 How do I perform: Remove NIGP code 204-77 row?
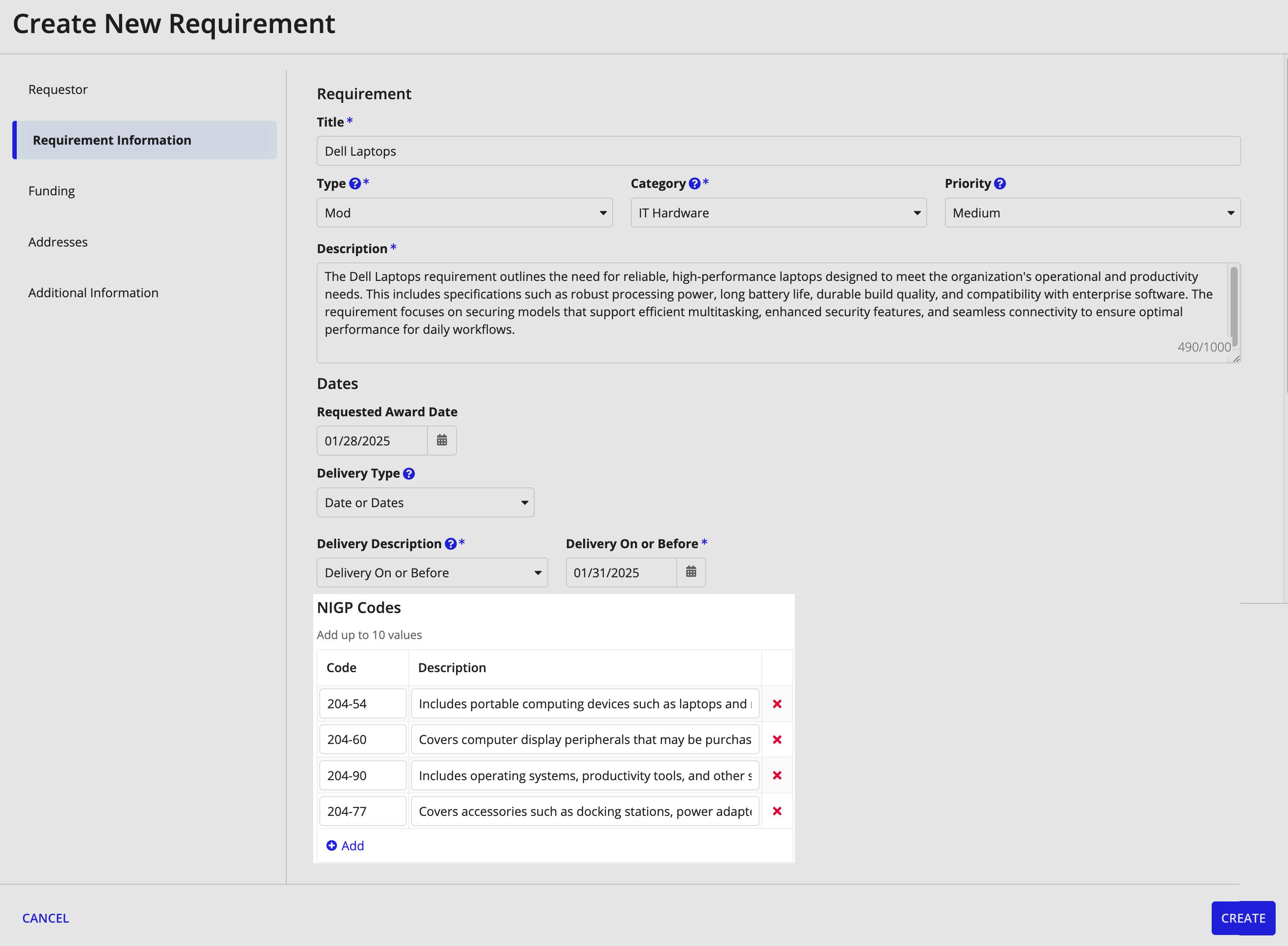(x=777, y=811)
